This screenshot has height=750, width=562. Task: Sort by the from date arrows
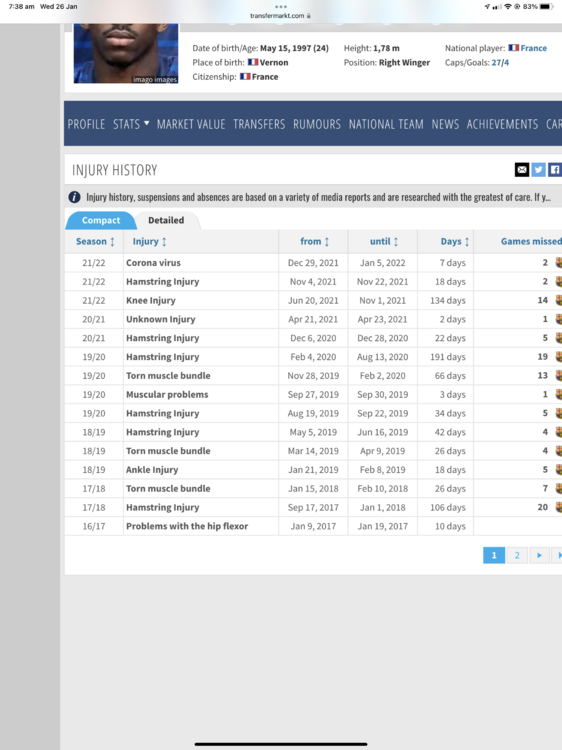327,242
